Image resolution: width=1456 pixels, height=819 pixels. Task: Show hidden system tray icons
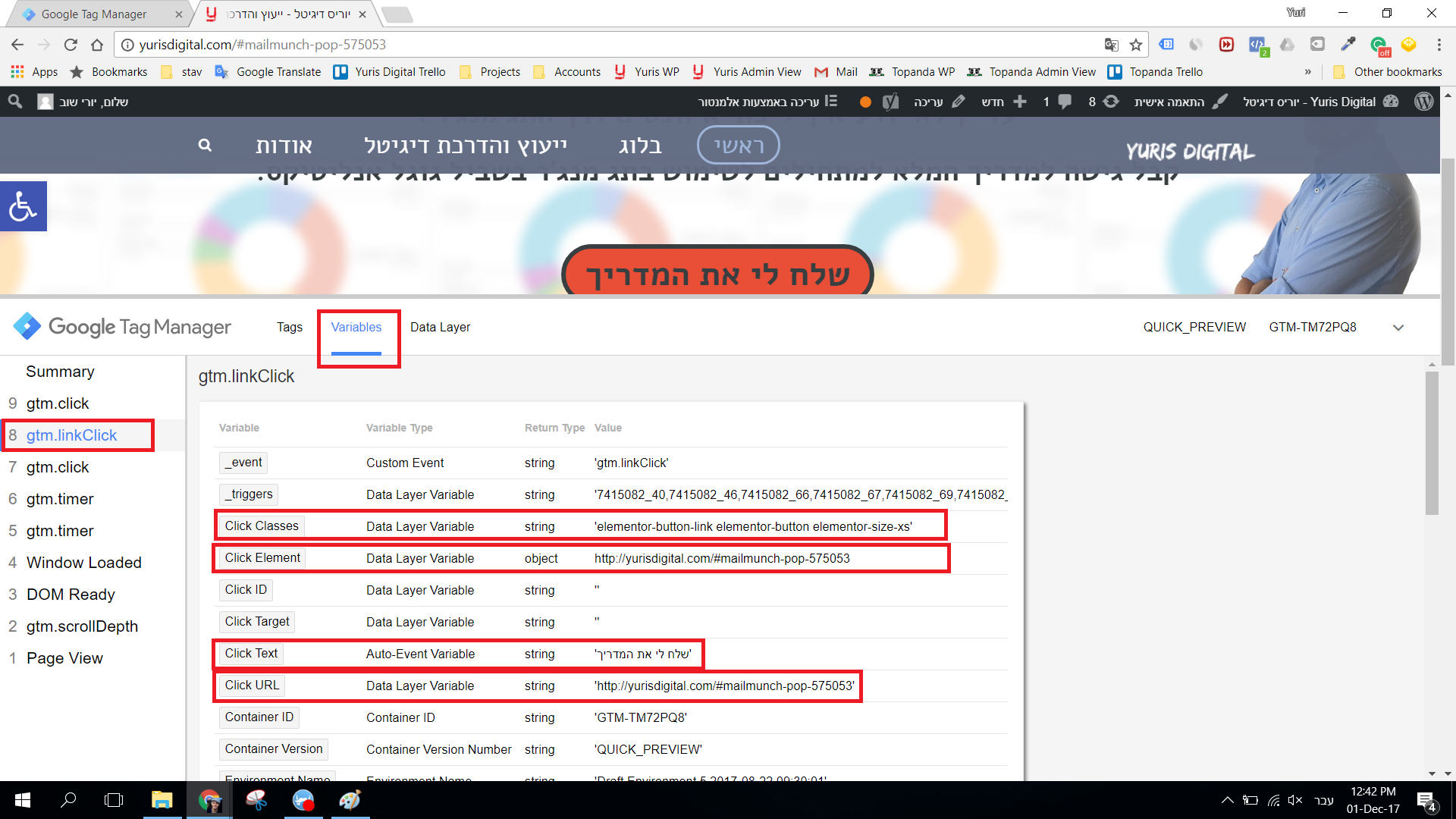click(x=1227, y=800)
